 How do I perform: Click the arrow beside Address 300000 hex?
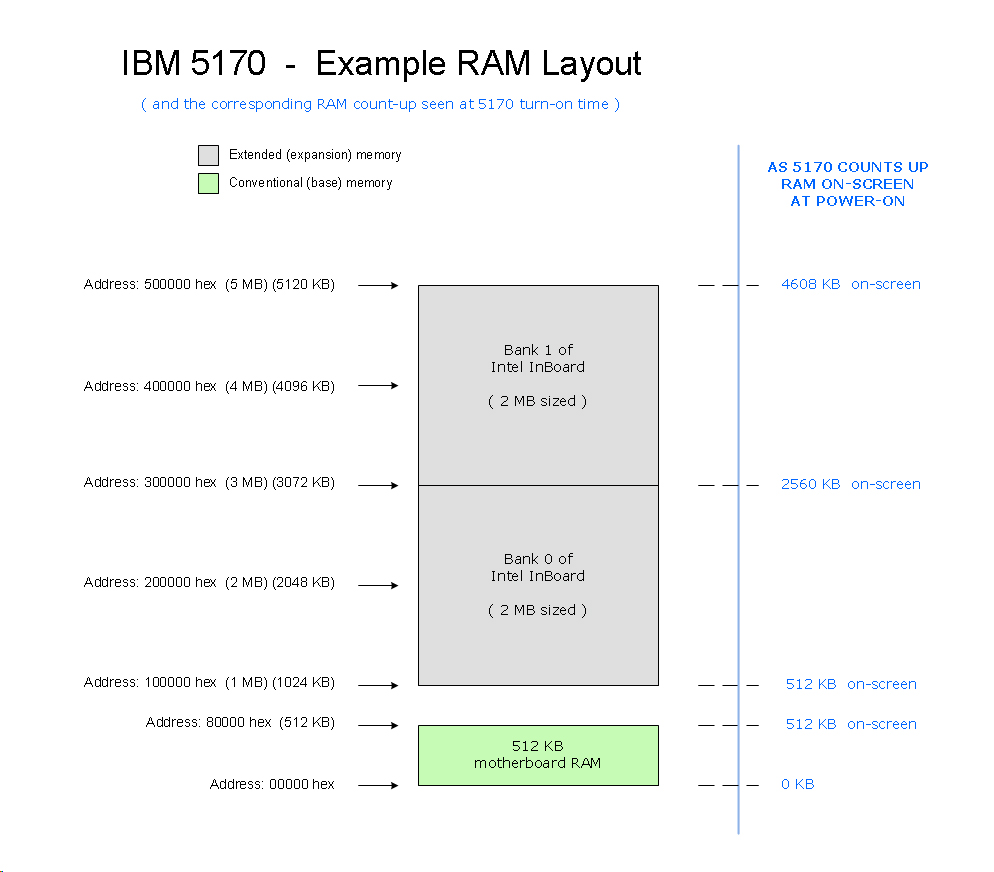coord(378,486)
